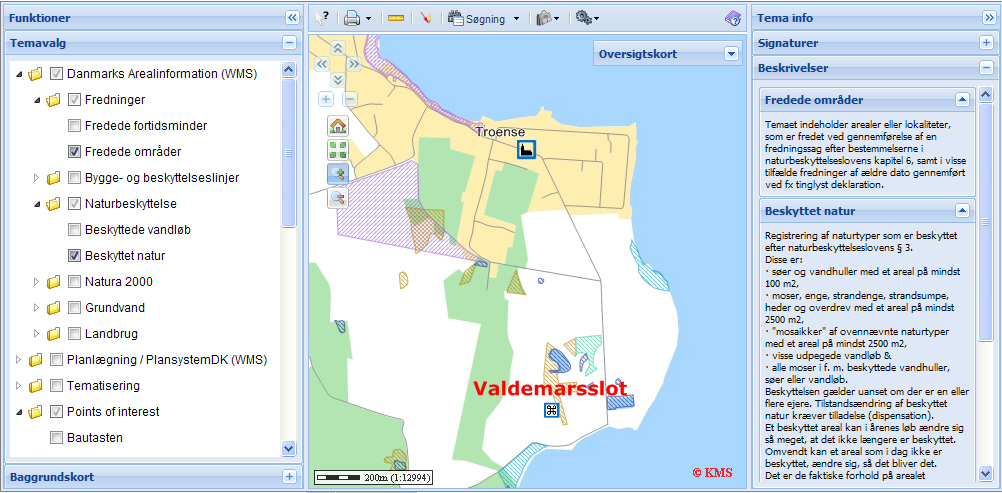
Task: Collapse Beskrivelser with minus button
Action: point(986,67)
